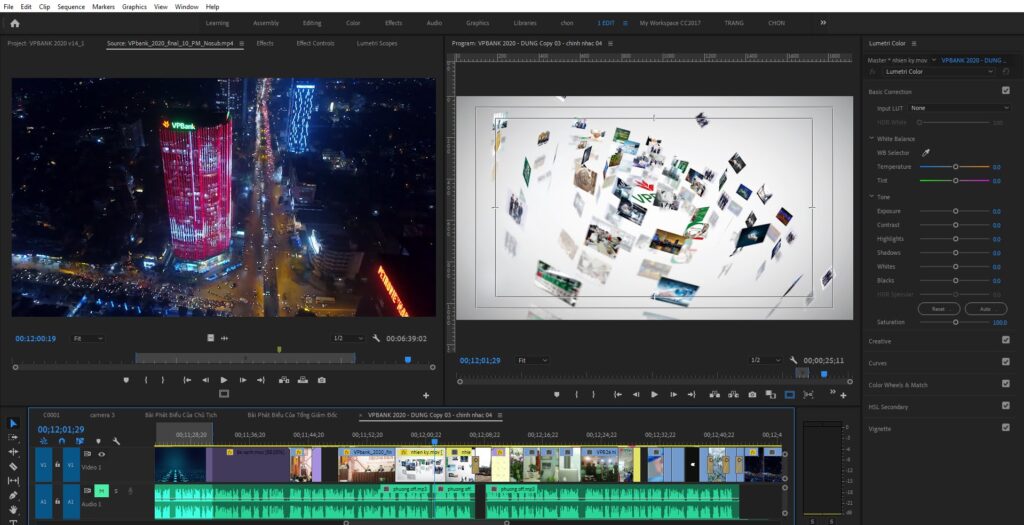This screenshot has width=1024, height=525.
Task: Open the File menu
Action: (8, 7)
